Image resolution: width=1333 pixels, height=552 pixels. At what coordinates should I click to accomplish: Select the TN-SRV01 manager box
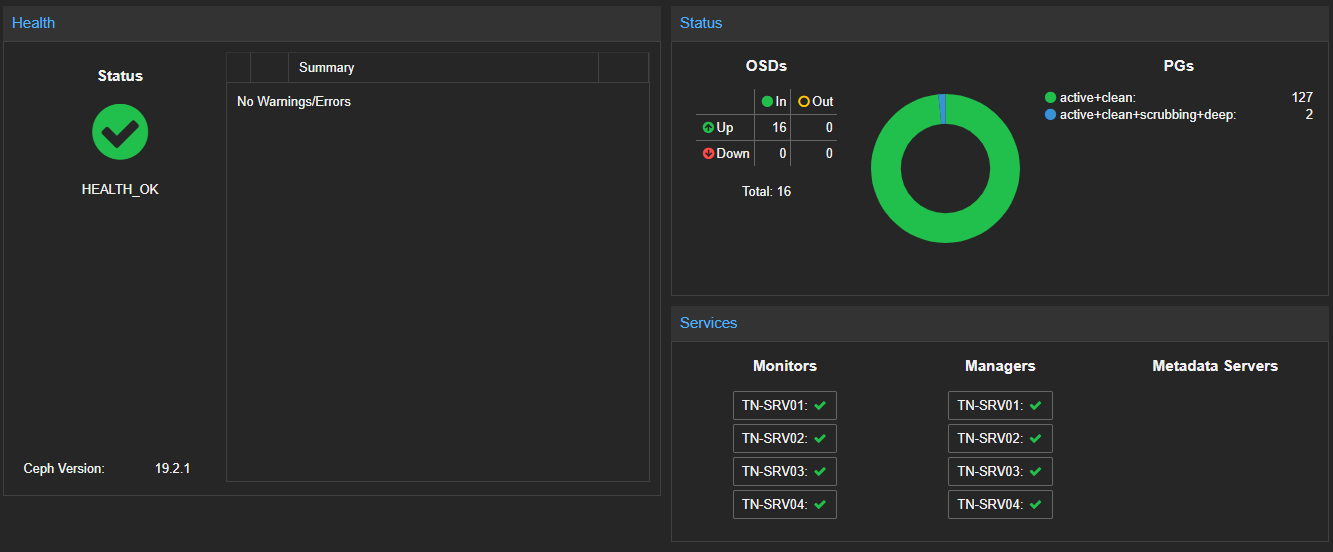coord(1000,405)
